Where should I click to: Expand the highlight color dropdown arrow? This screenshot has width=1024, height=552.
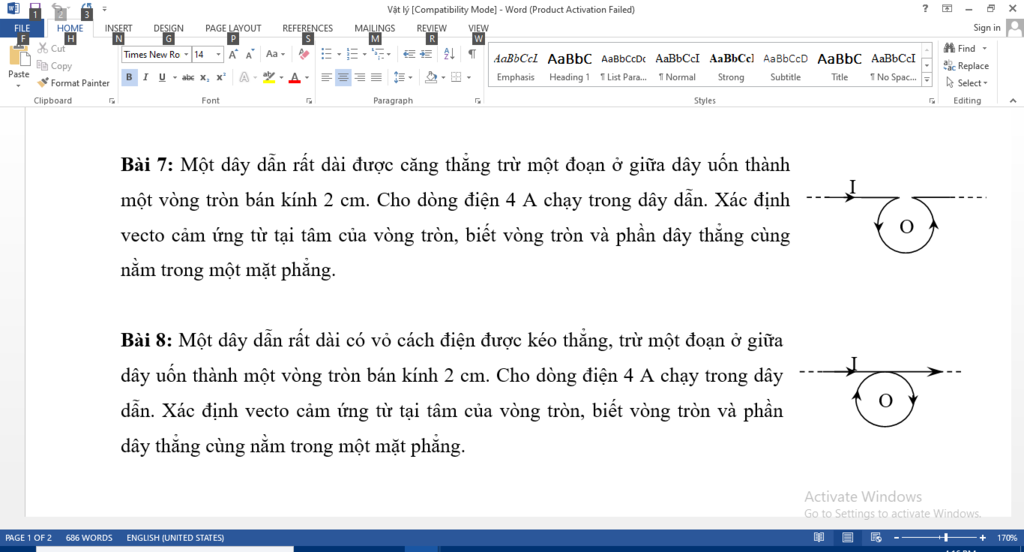tap(281, 77)
